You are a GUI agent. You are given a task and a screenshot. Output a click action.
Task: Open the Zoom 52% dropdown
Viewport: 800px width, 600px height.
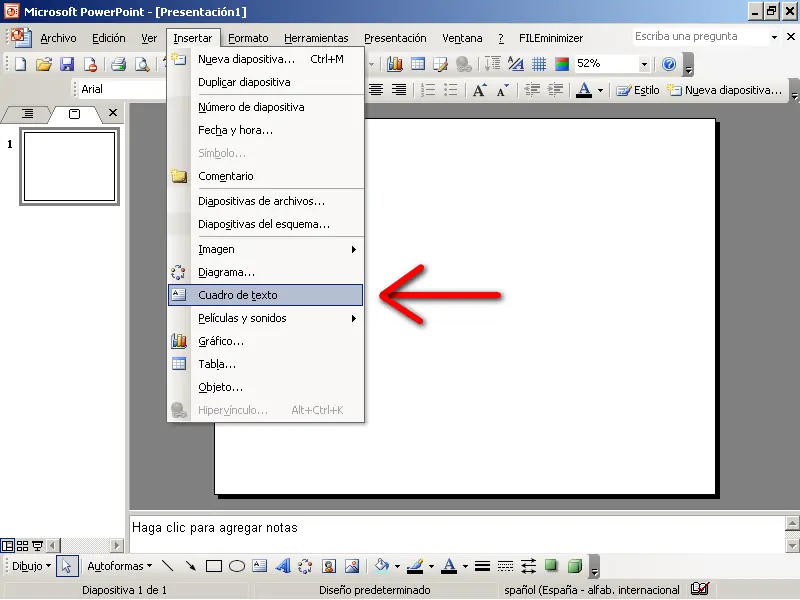644,64
